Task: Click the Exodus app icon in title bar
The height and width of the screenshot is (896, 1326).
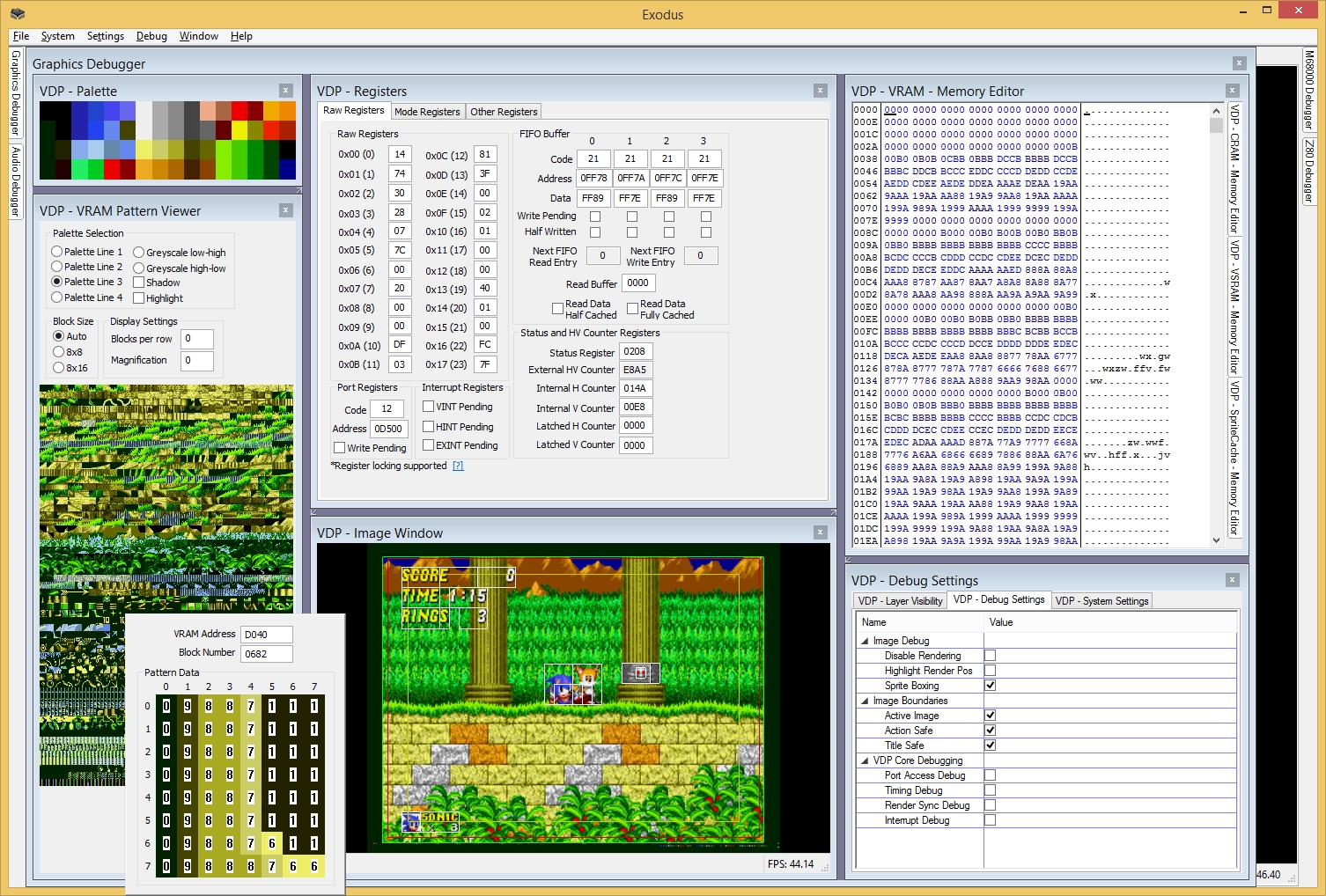Action: click(18, 14)
